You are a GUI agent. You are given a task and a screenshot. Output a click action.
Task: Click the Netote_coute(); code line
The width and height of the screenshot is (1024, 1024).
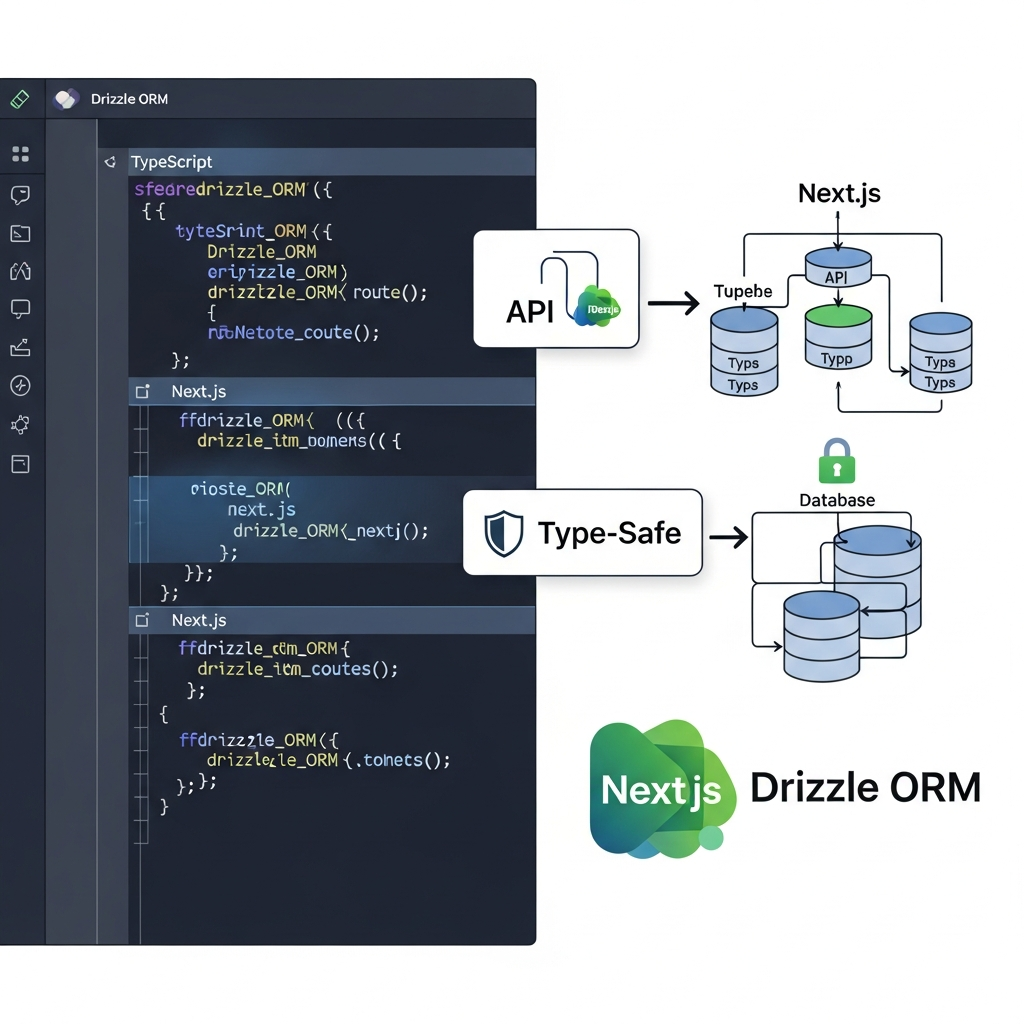(293, 333)
